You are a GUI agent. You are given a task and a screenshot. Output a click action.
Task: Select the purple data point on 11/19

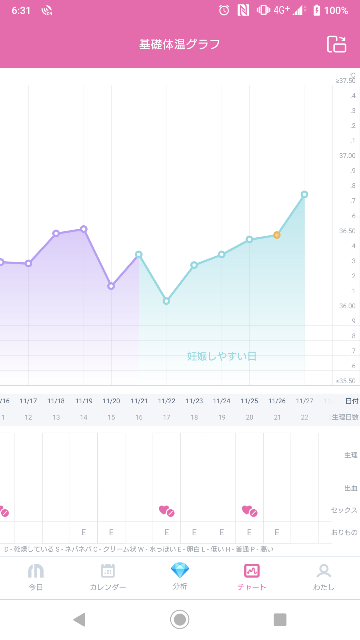click(x=84, y=229)
